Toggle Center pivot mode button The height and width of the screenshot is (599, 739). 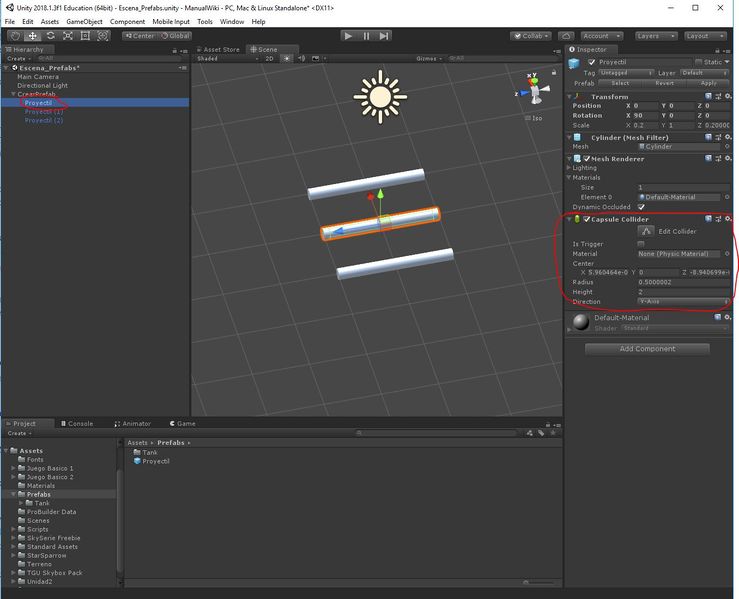(140, 36)
